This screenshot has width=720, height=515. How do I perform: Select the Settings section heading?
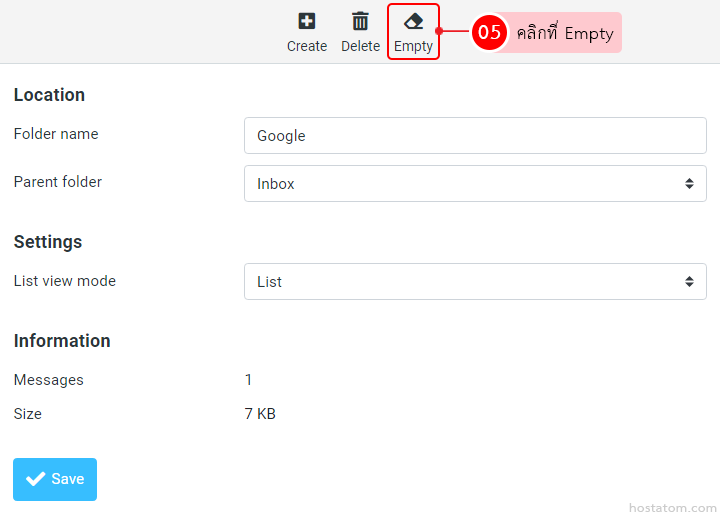[x=48, y=242]
